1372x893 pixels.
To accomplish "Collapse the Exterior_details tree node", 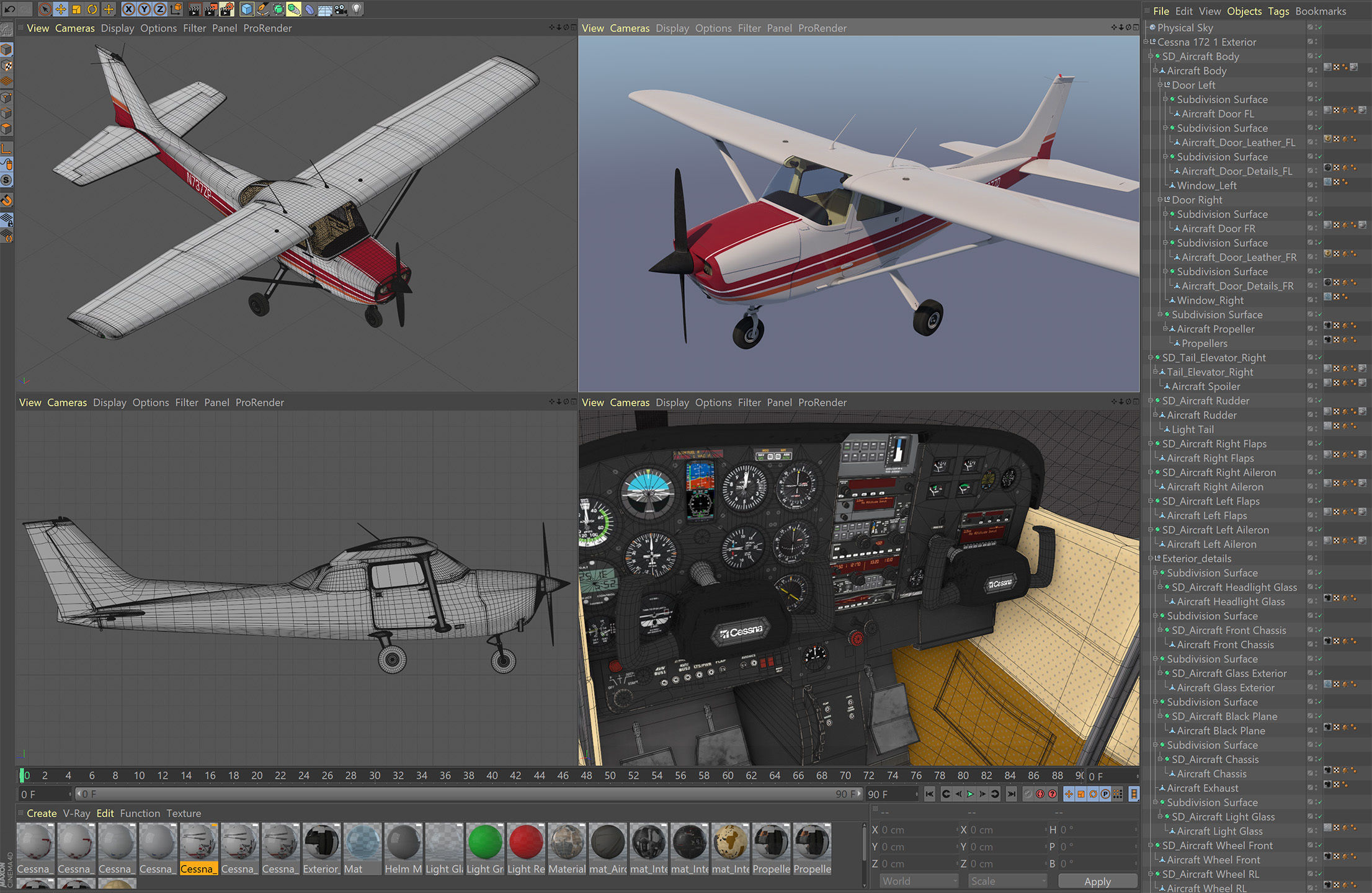I will 1151,559.
